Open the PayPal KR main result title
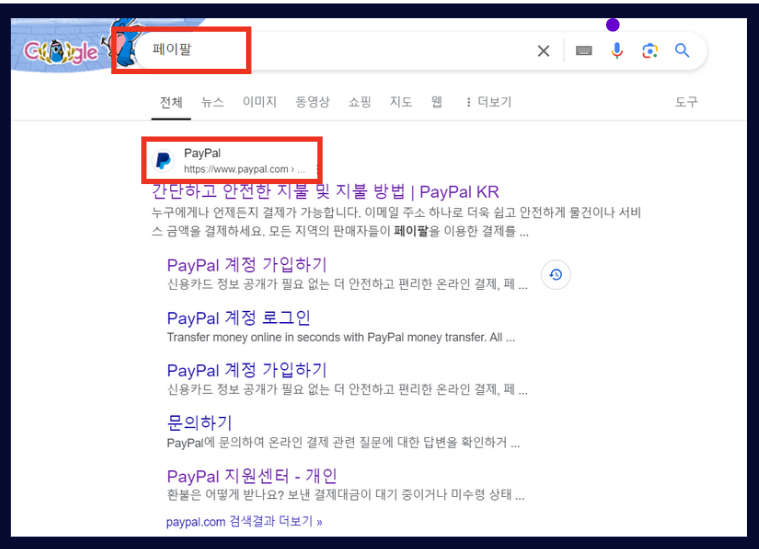This screenshot has width=759, height=549. 325,192
